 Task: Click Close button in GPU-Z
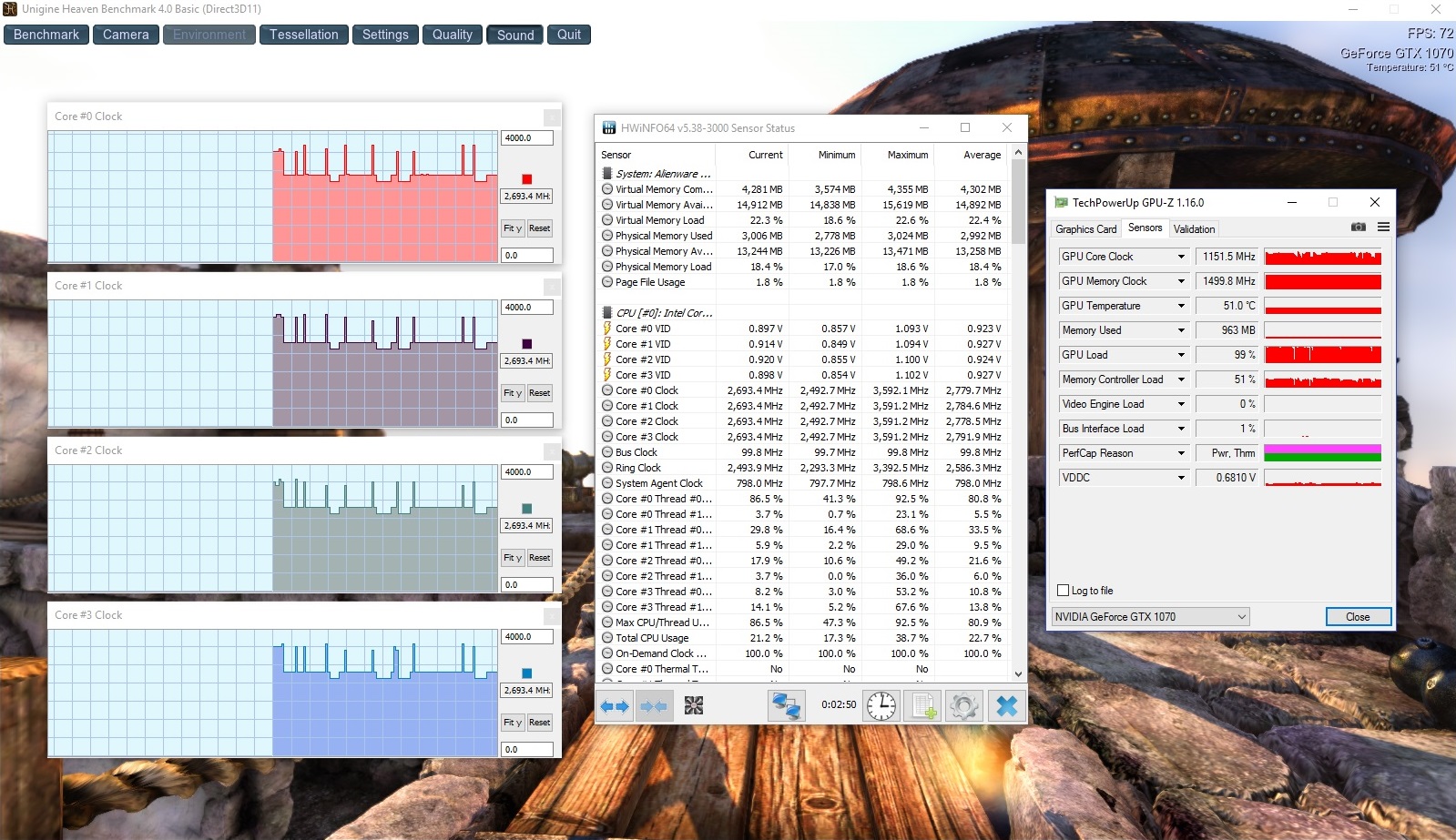[x=1358, y=616]
